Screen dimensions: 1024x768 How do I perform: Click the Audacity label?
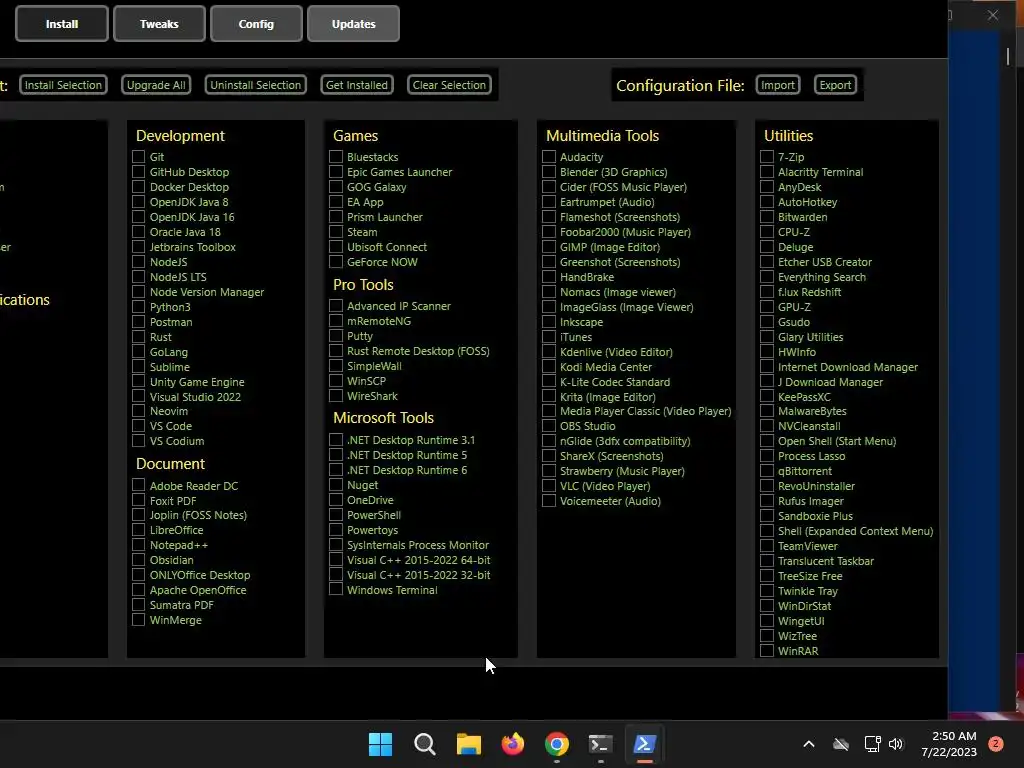coord(581,157)
